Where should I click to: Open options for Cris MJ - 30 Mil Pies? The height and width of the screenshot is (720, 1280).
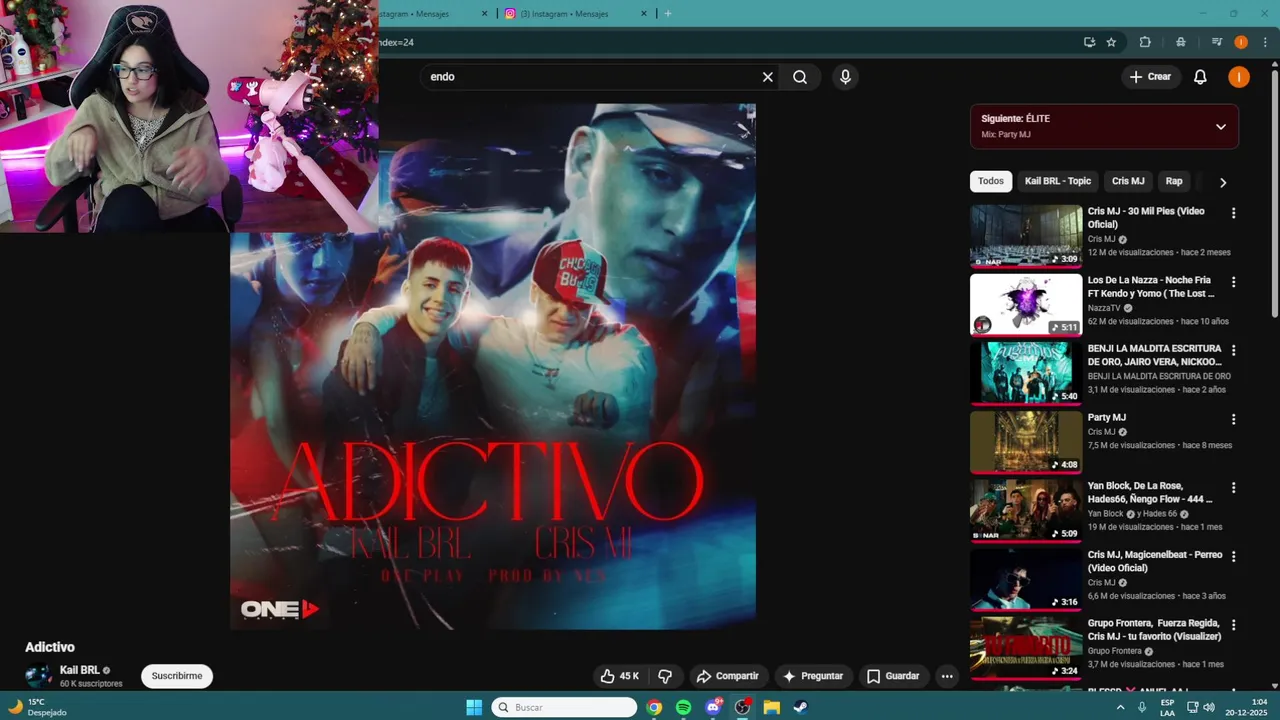[1233, 213]
